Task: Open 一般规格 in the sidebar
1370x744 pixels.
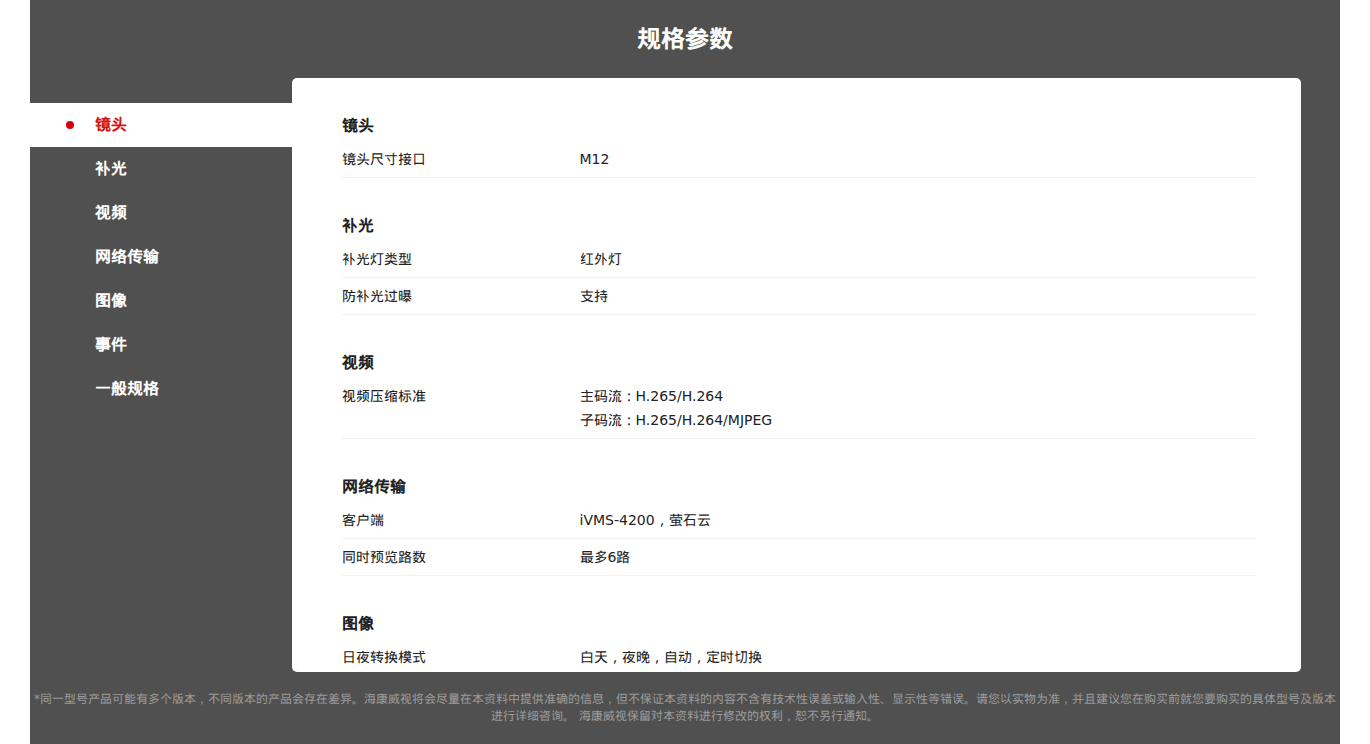Action: click(x=127, y=389)
